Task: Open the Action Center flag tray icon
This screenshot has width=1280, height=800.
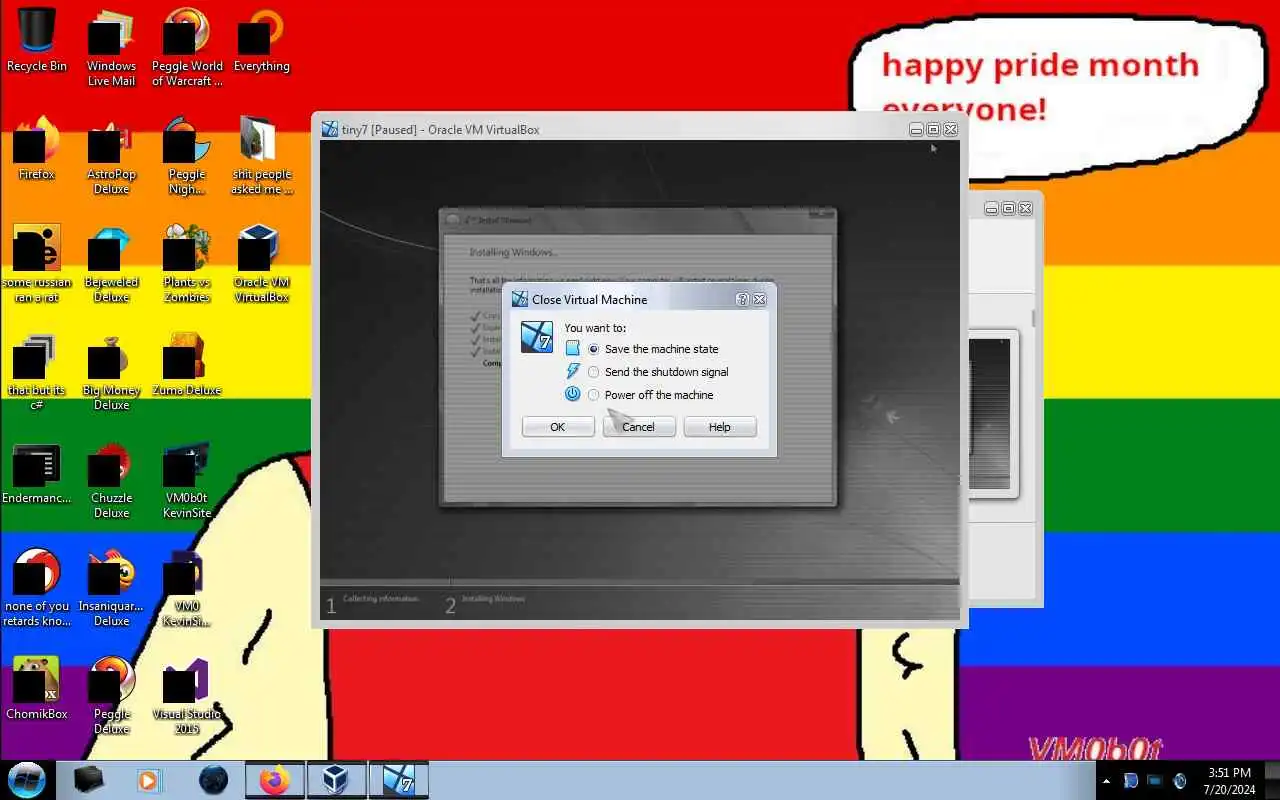Action: tap(1131, 780)
